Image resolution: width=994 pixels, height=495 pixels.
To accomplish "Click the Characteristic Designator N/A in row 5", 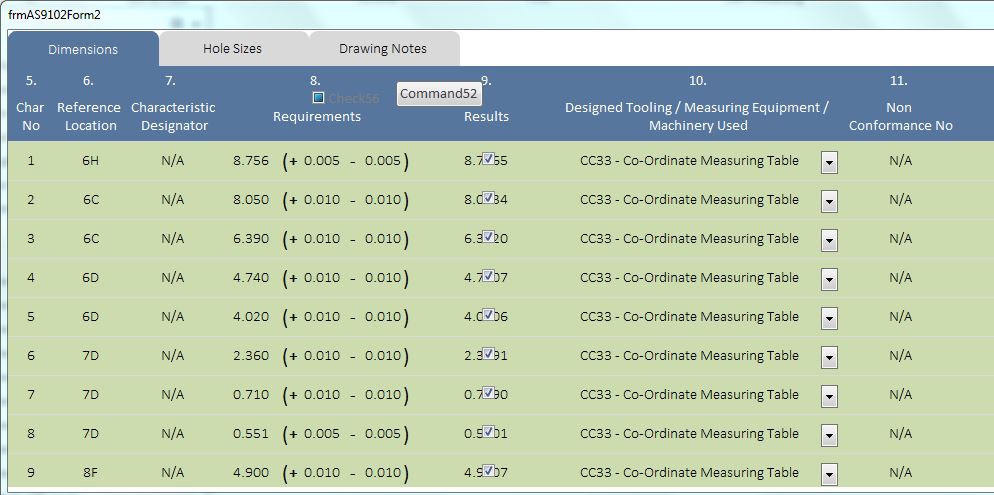I will 173,316.
